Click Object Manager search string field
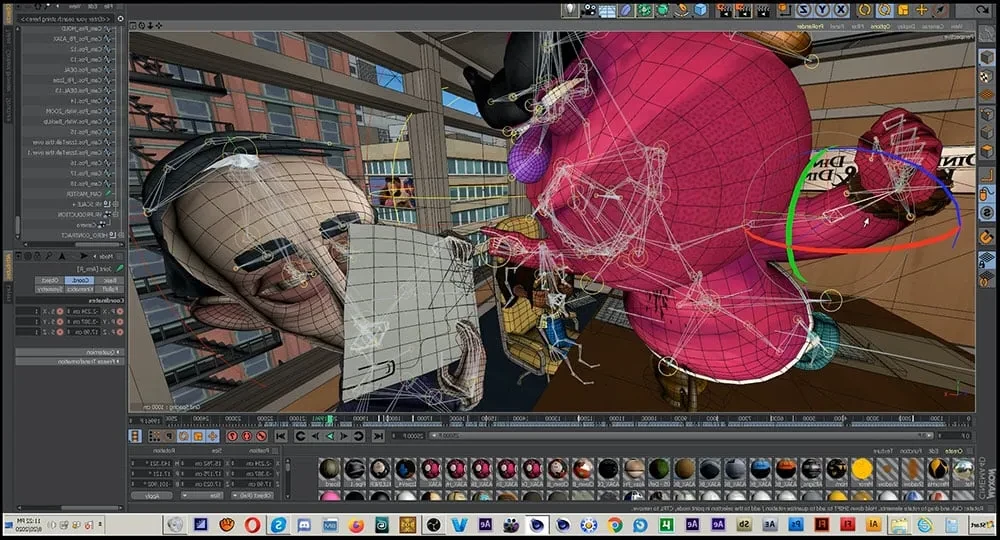1000x540 pixels. coord(64,19)
